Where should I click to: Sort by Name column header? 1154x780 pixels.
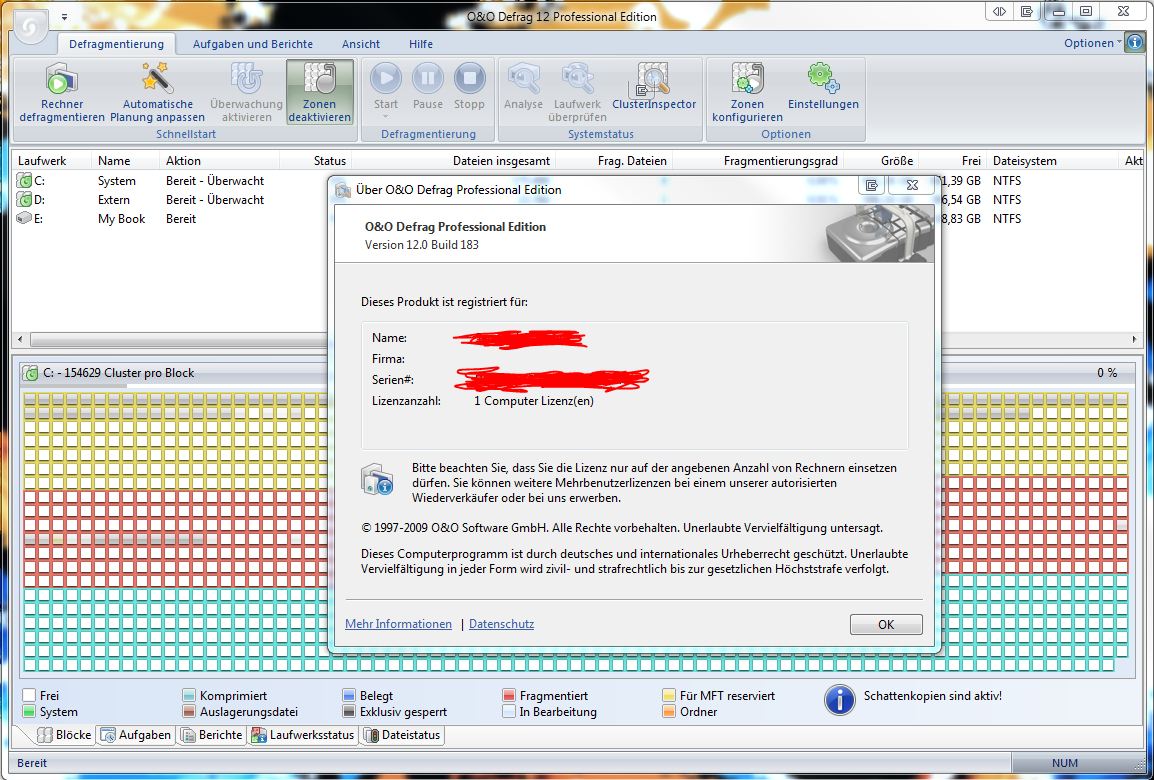point(126,160)
